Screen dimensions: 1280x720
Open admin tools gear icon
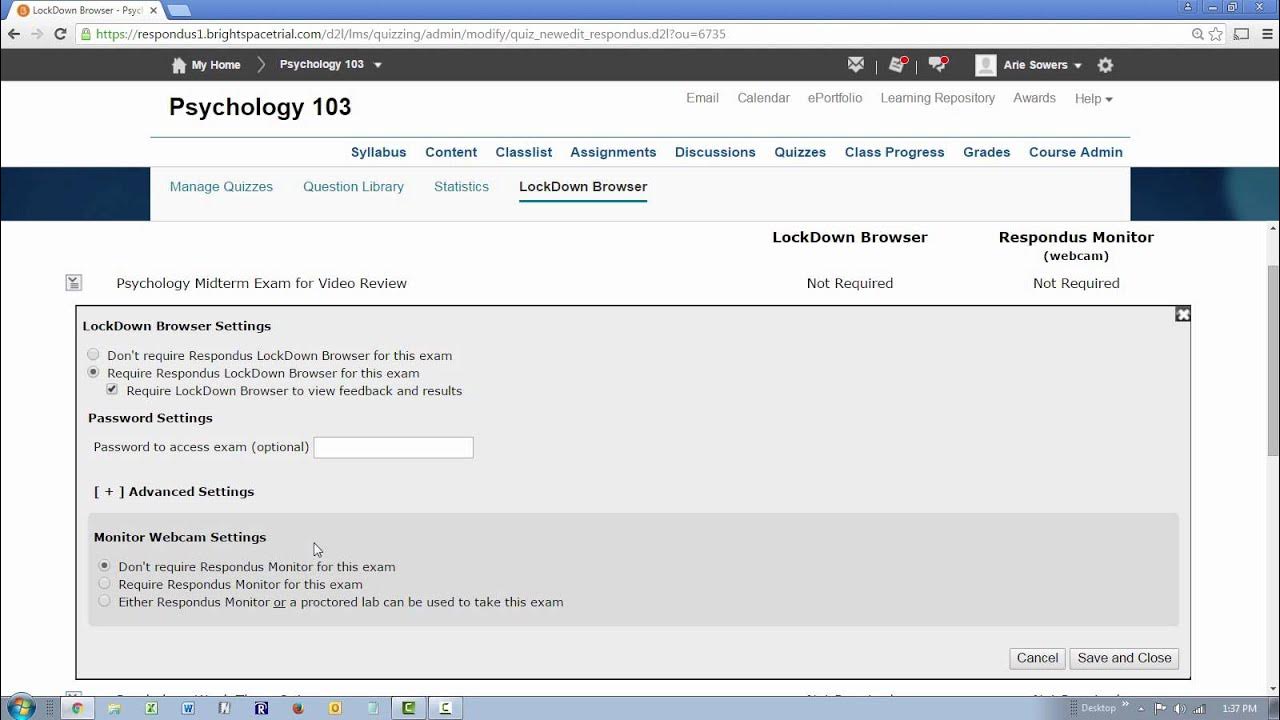[x=1105, y=65]
